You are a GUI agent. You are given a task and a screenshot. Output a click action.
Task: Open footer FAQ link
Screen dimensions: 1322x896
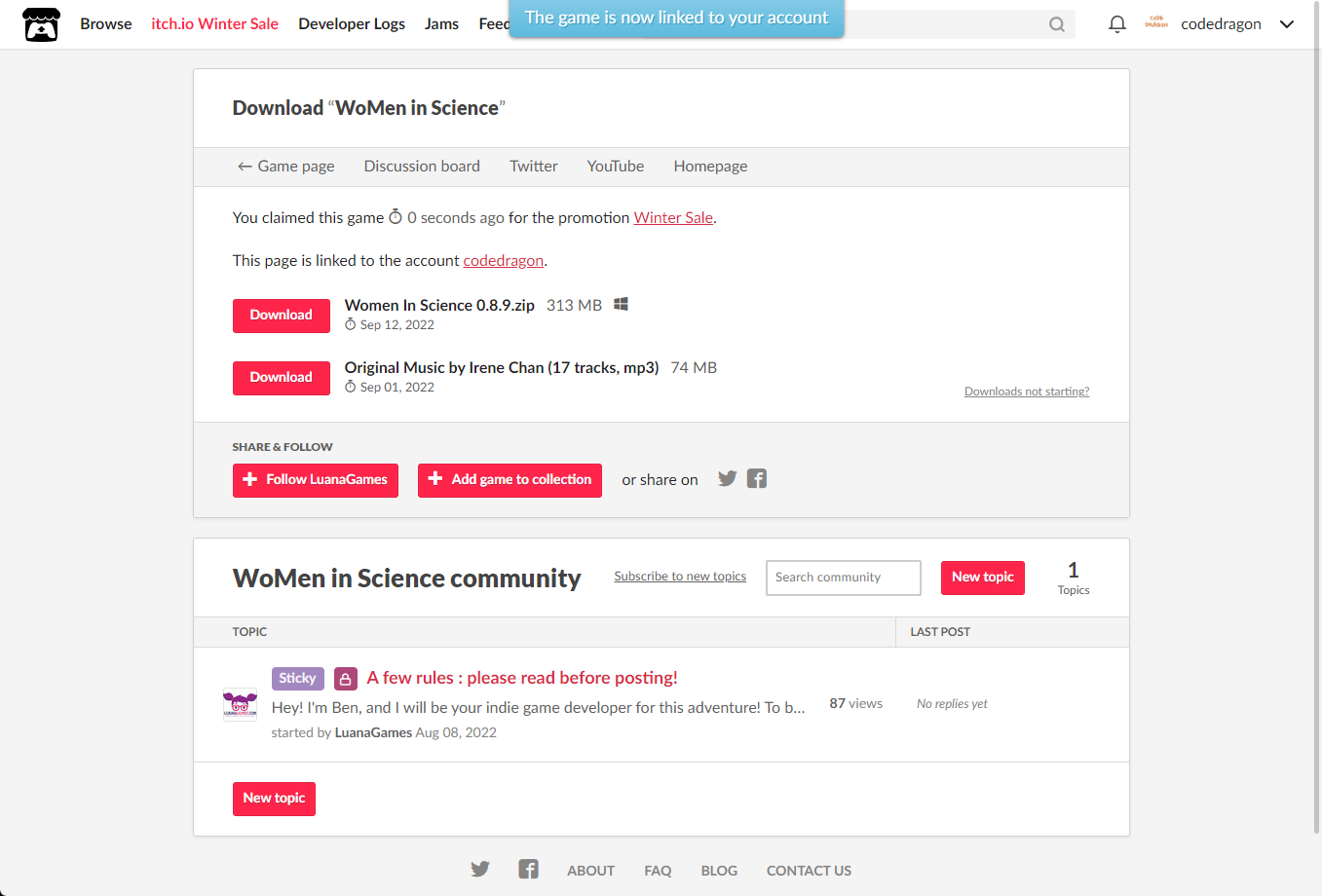coord(658,871)
